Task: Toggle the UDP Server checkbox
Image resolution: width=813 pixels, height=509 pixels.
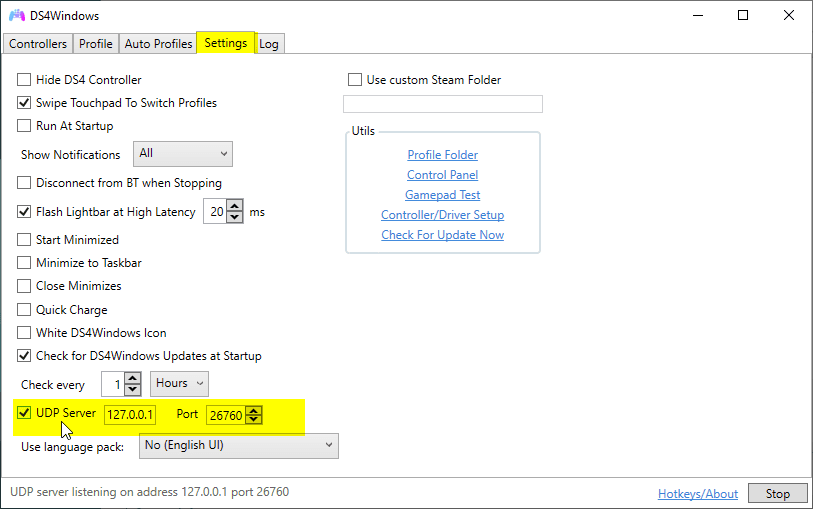Action: click(25, 413)
